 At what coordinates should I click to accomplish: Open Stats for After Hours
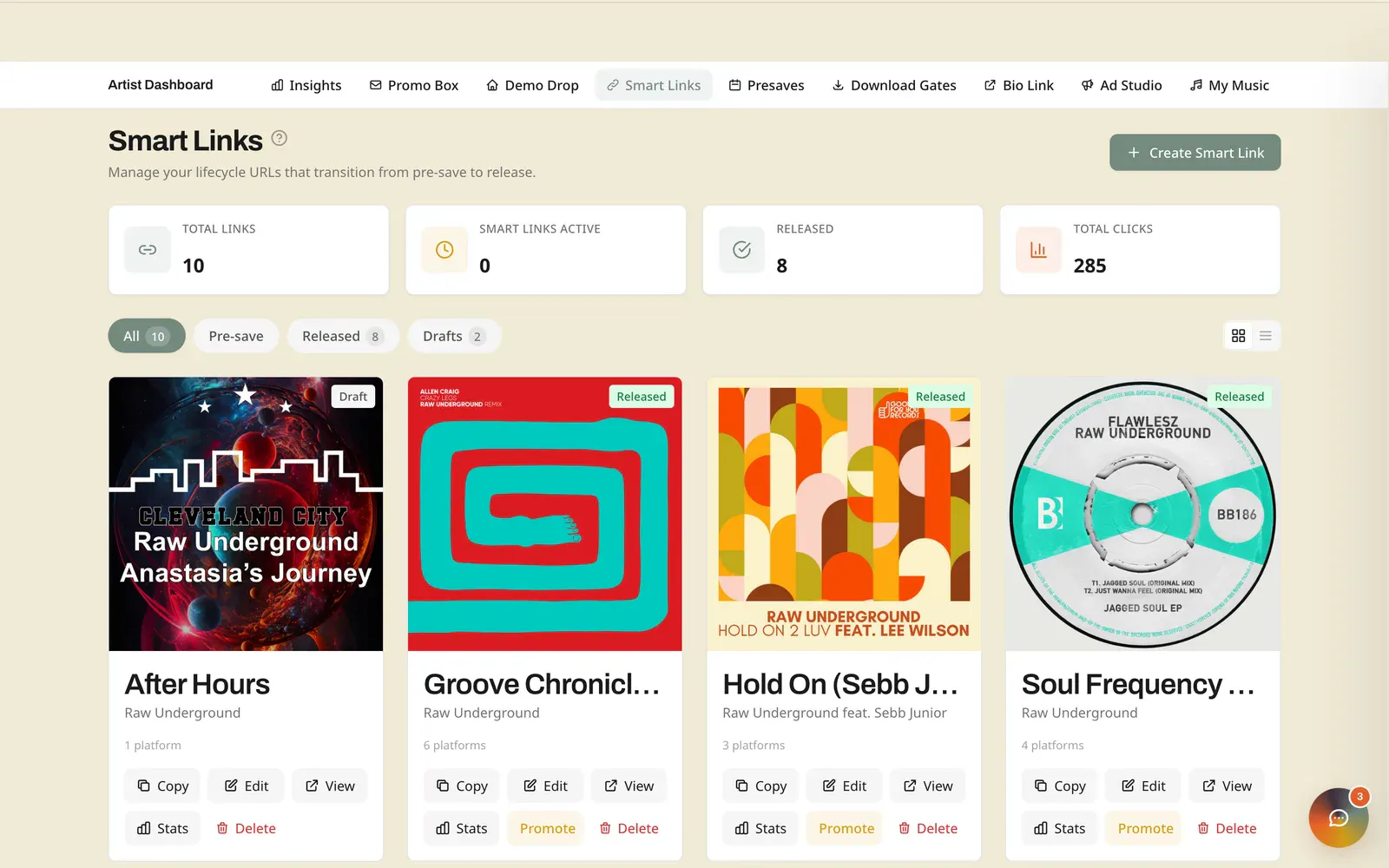(x=162, y=828)
